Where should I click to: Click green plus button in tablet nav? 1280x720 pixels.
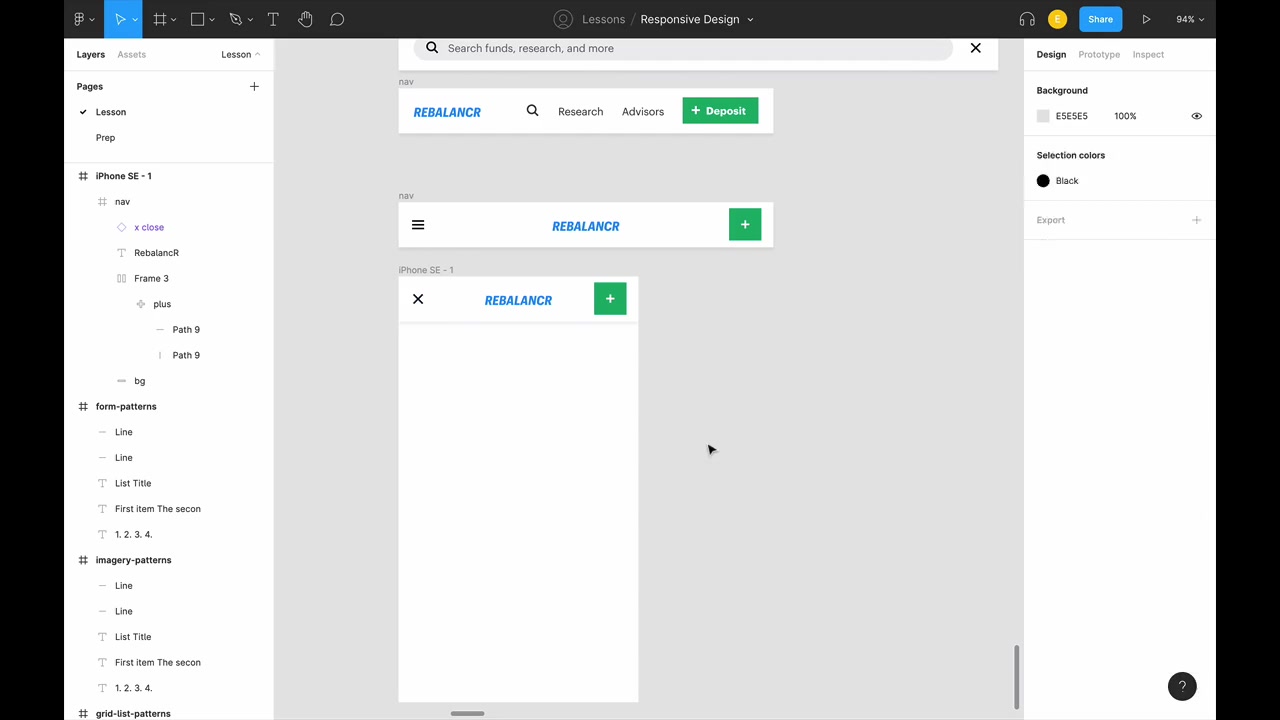pyautogui.click(x=745, y=225)
